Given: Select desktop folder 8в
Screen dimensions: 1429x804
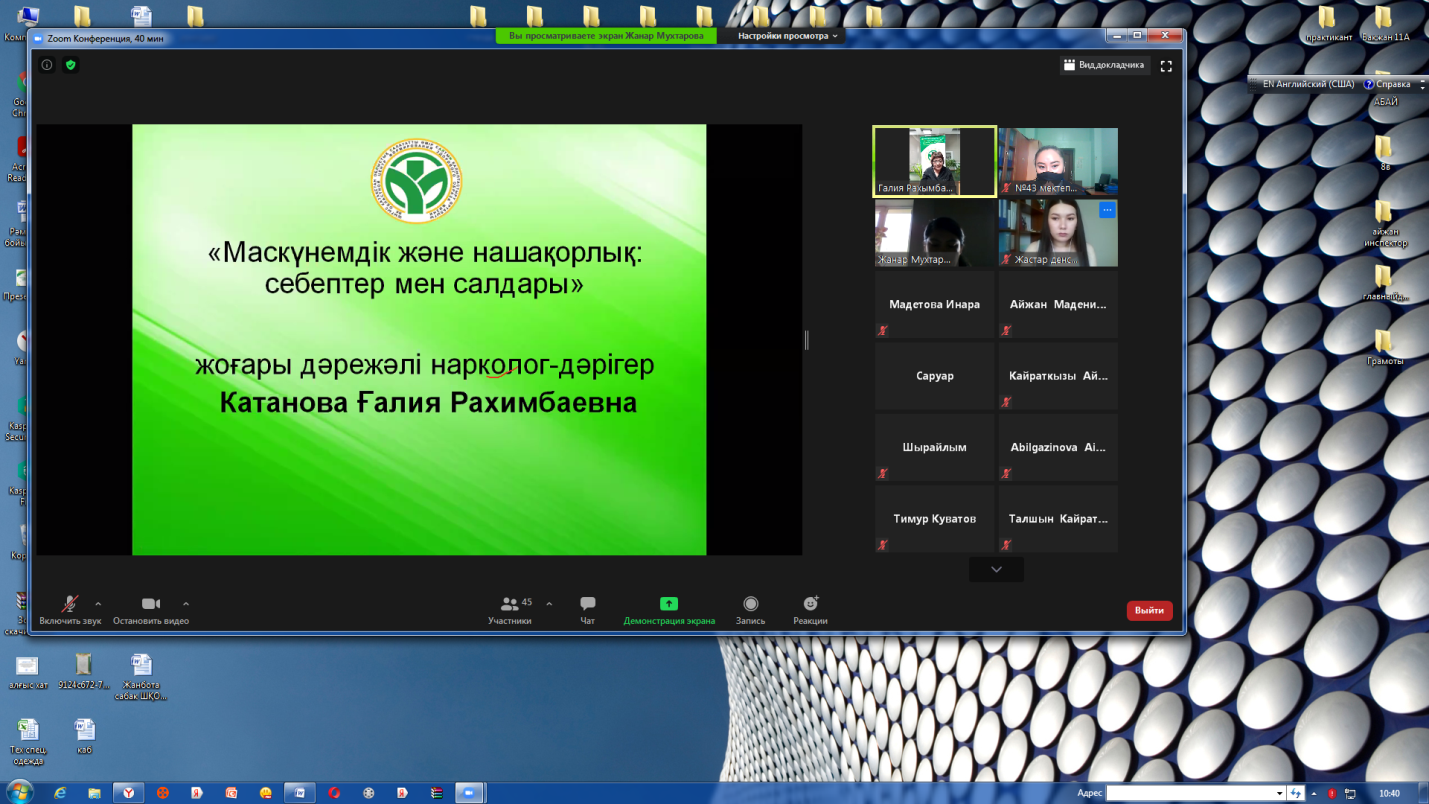Looking at the screenshot, I should (1384, 153).
